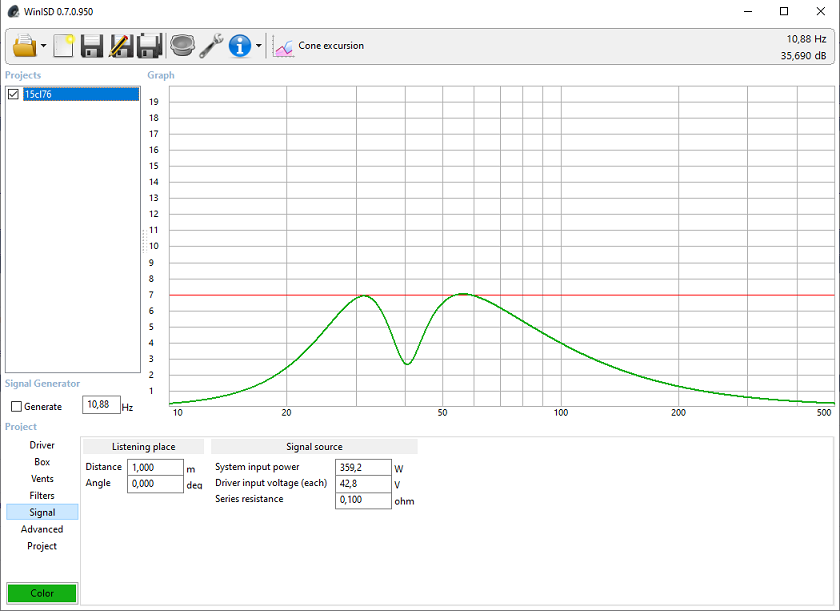The image size is (840, 611).
Task: Open a project file with the folder icon
Action: pos(25,46)
